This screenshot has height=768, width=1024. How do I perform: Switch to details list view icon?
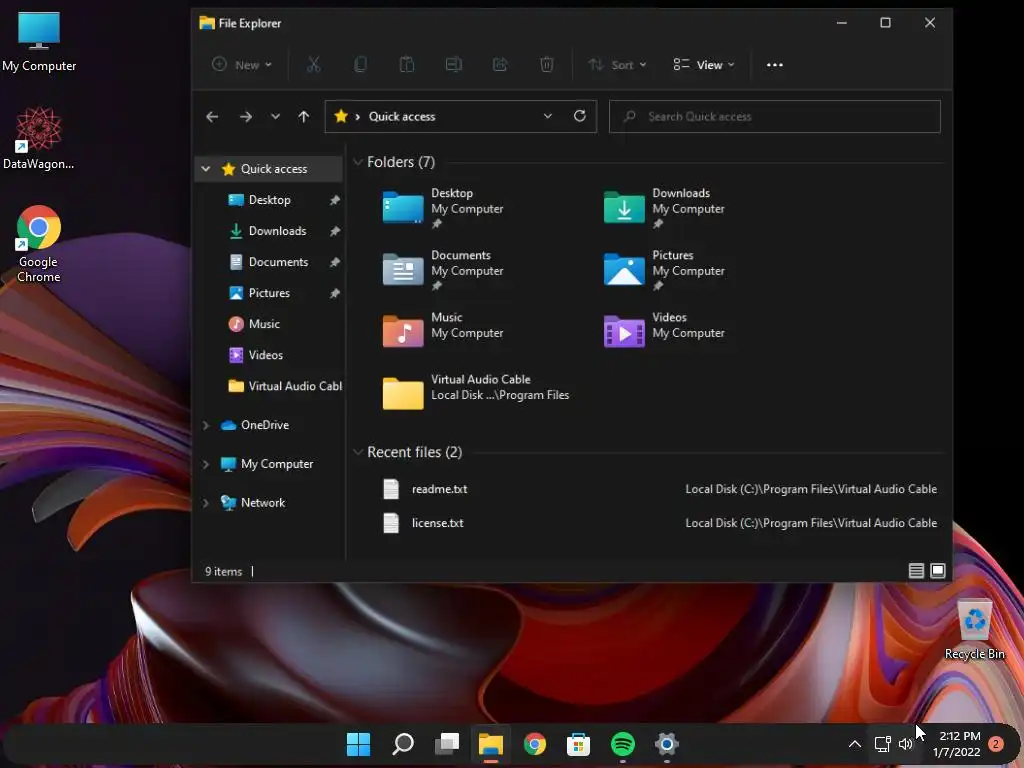coord(916,571)
